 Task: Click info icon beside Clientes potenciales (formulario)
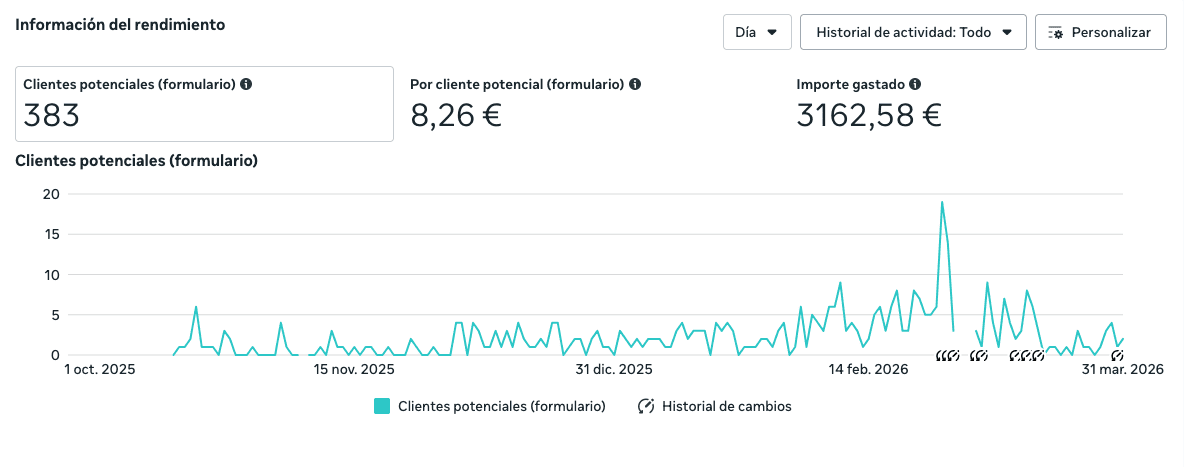pyautogui.click(x=246, y=85)
